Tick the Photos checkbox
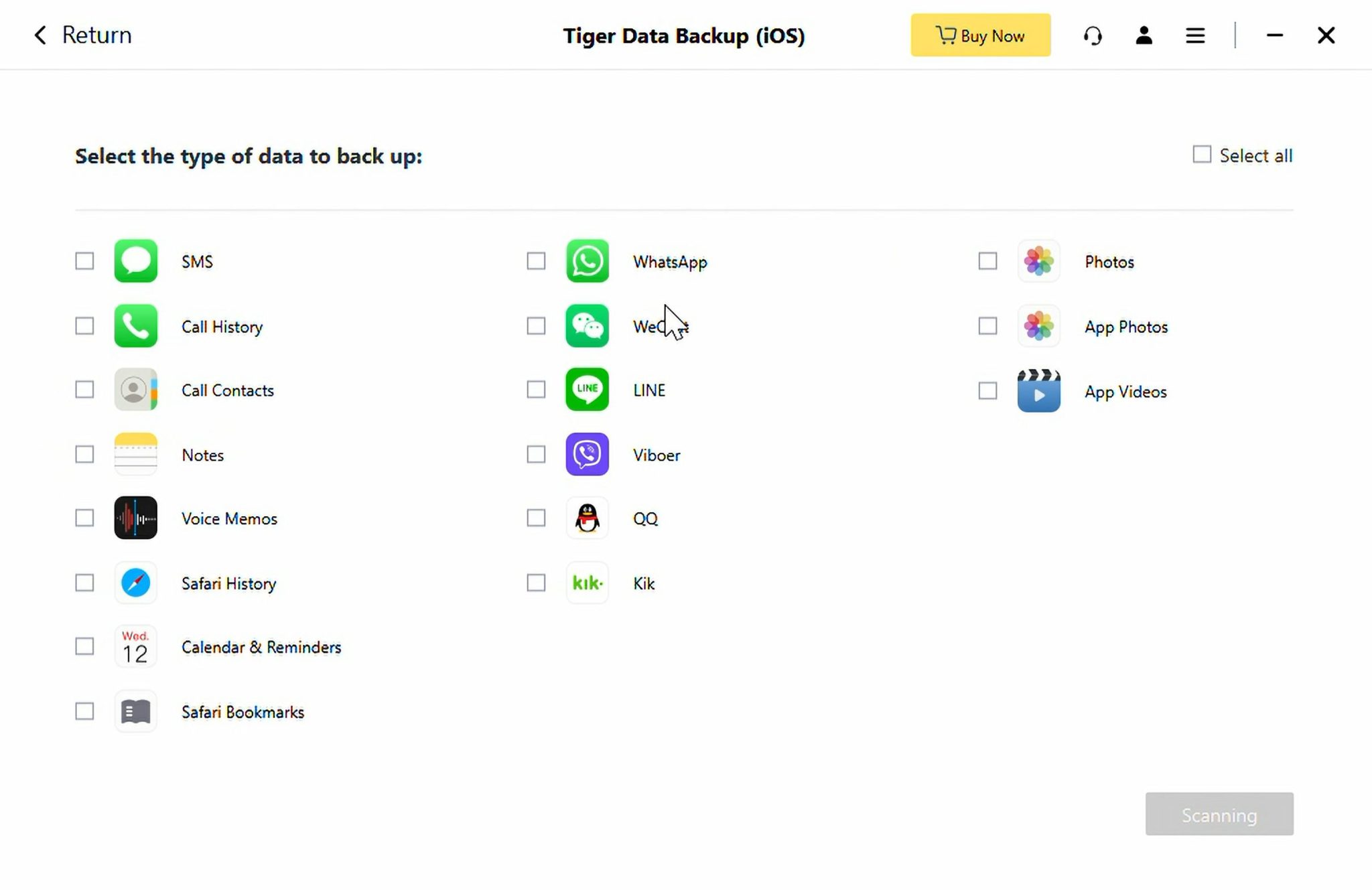This screenshot has width=1372, height=890. click(987, 261)
